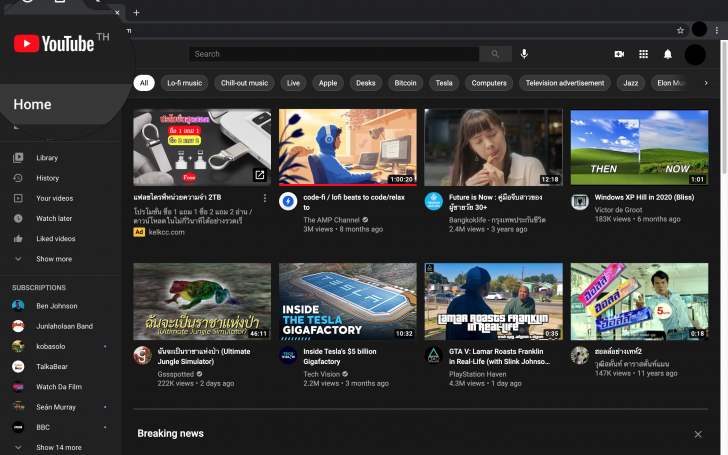Open the browser three-dot menu
728x455 pixels.
click(x=717, y=30)
